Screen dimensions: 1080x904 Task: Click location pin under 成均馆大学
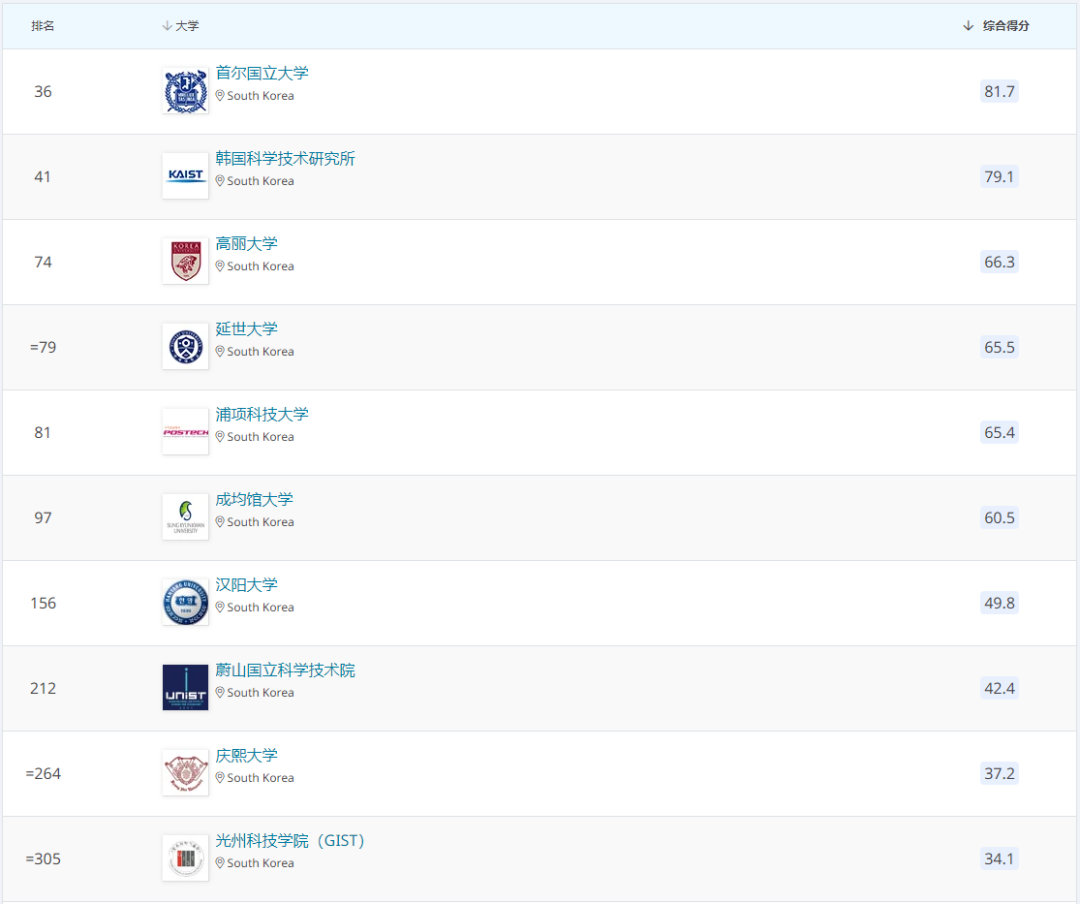[x=220, y=522]
